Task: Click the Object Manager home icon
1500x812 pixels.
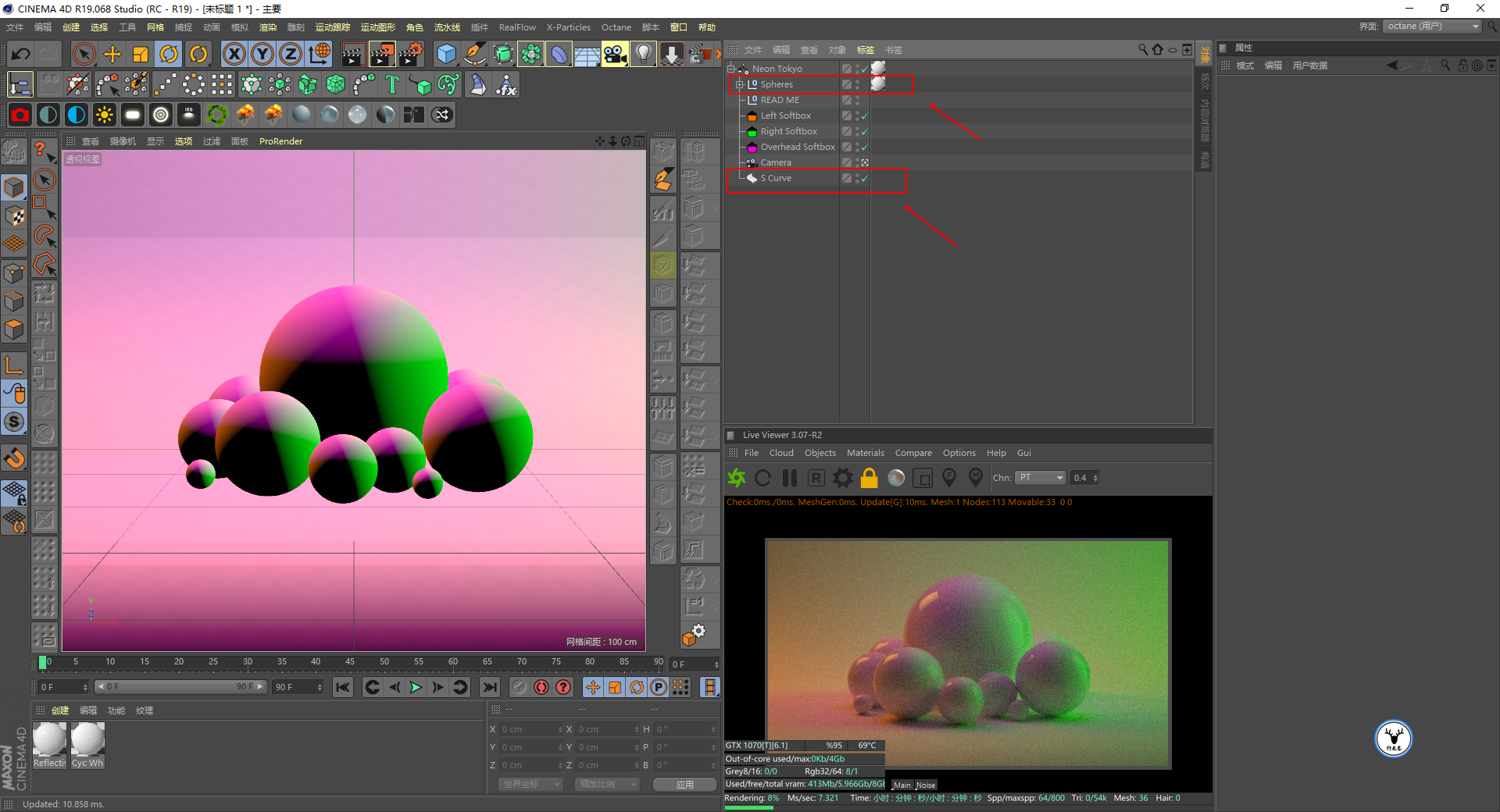Action: tap(1158, 50)
